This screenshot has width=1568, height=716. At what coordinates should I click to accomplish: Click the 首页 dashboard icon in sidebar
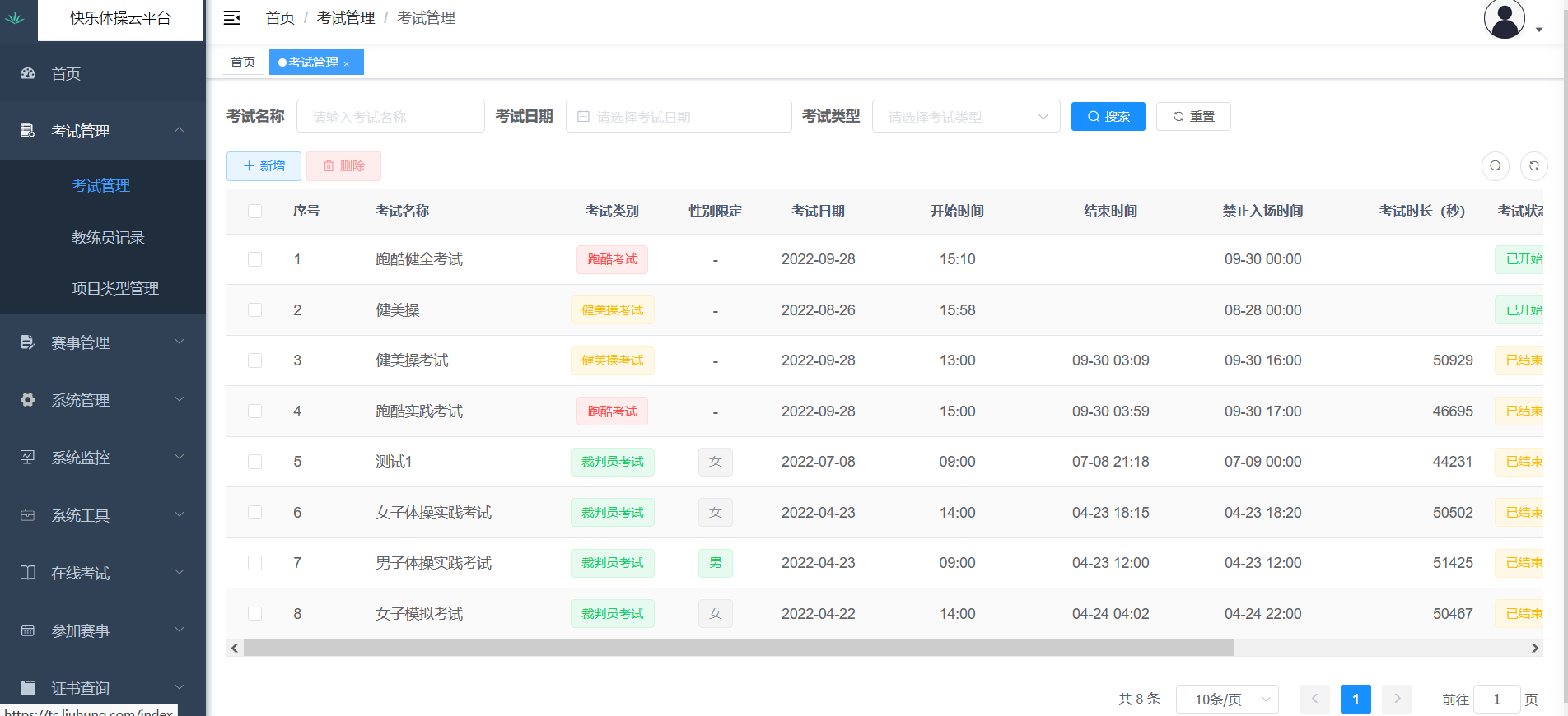(x=28, y=73)
